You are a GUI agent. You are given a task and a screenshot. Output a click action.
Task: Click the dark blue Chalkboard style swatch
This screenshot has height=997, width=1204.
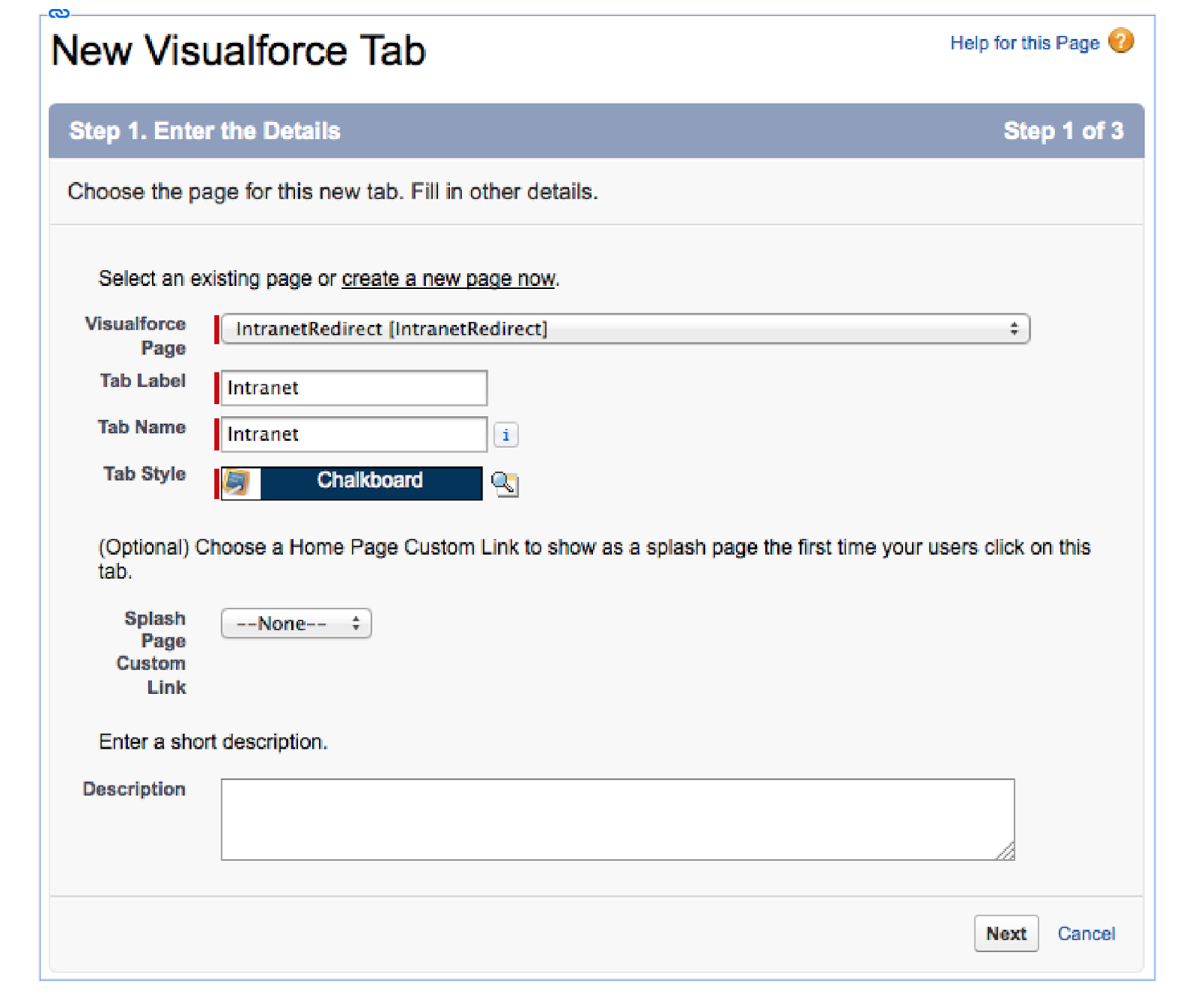[x=370, y=482]
